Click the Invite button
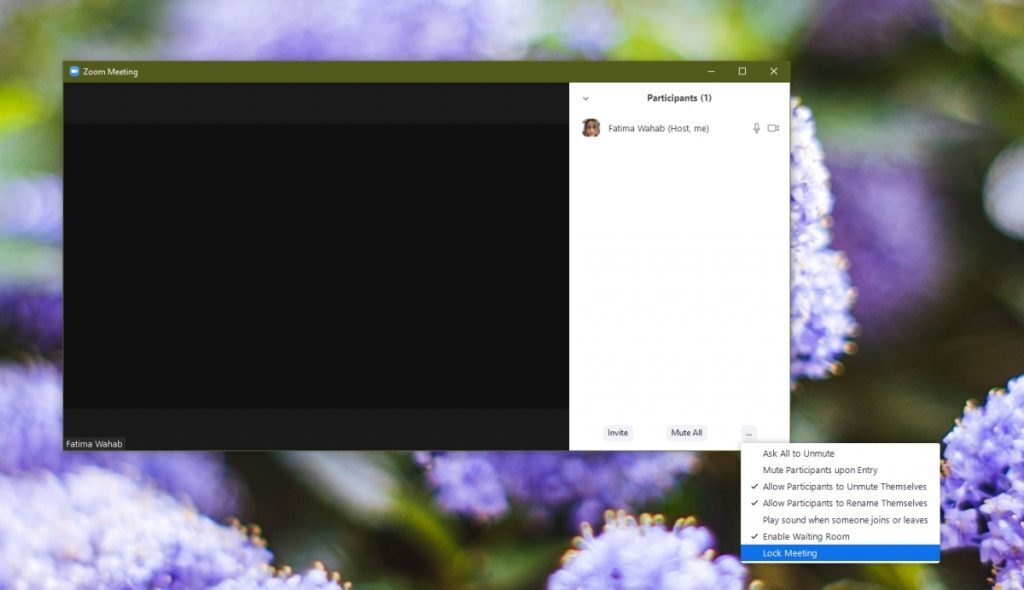The height and width of the screenshot is (590, 1024). point(618,433)
